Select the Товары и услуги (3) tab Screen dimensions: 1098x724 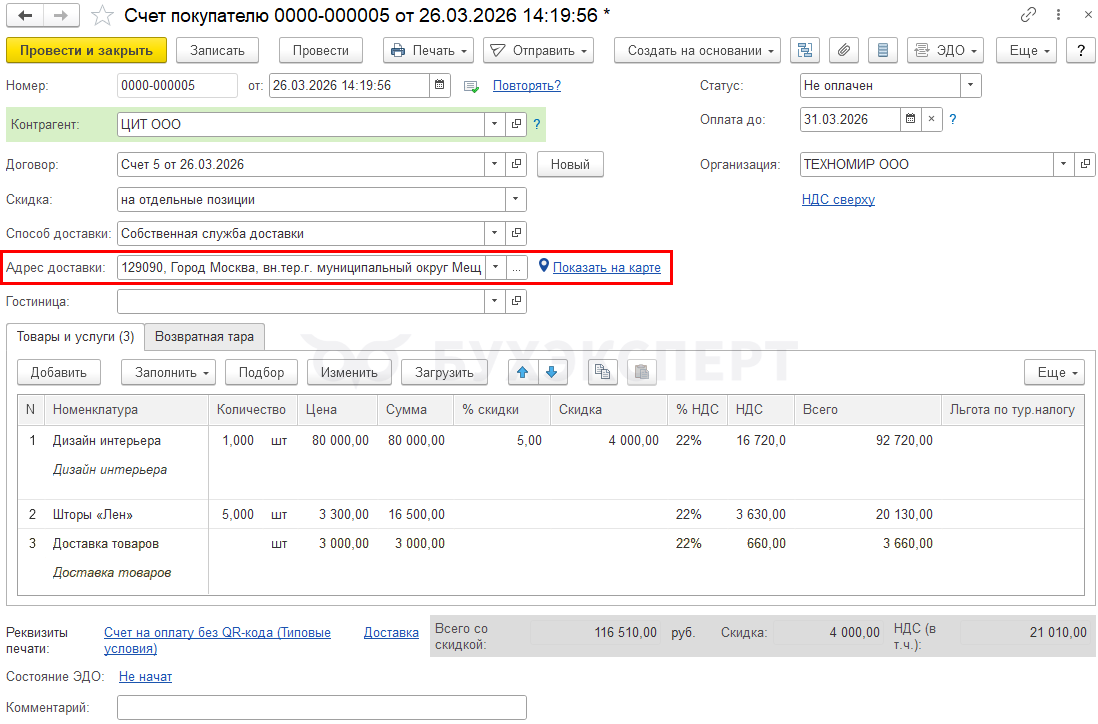[x=75, y=337]
